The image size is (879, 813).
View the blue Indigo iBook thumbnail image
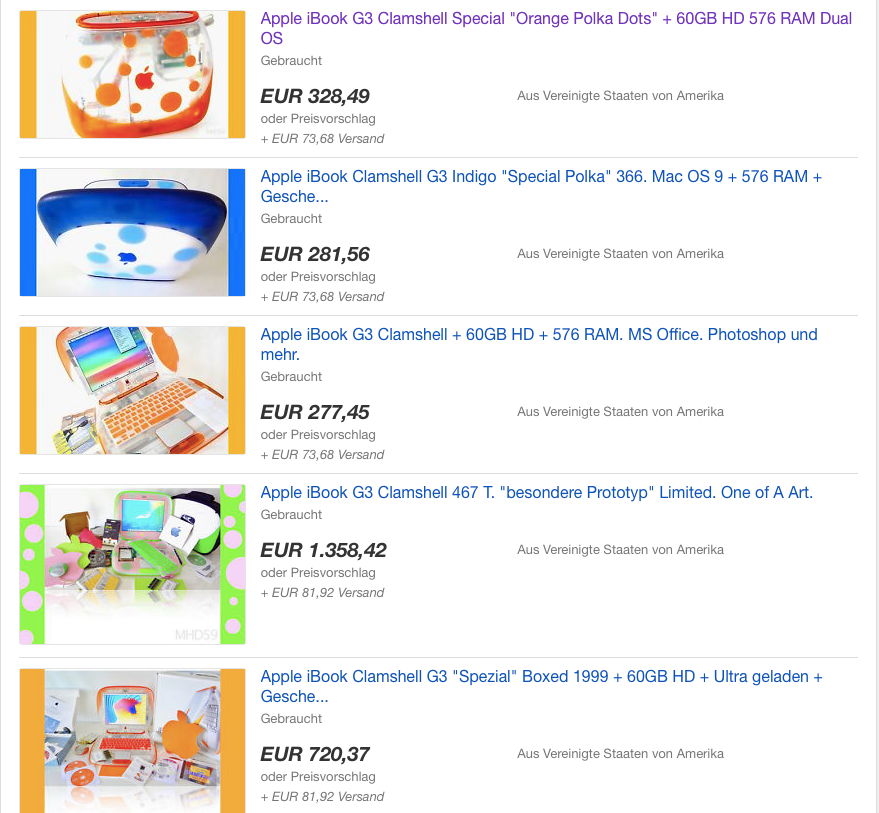132,232
